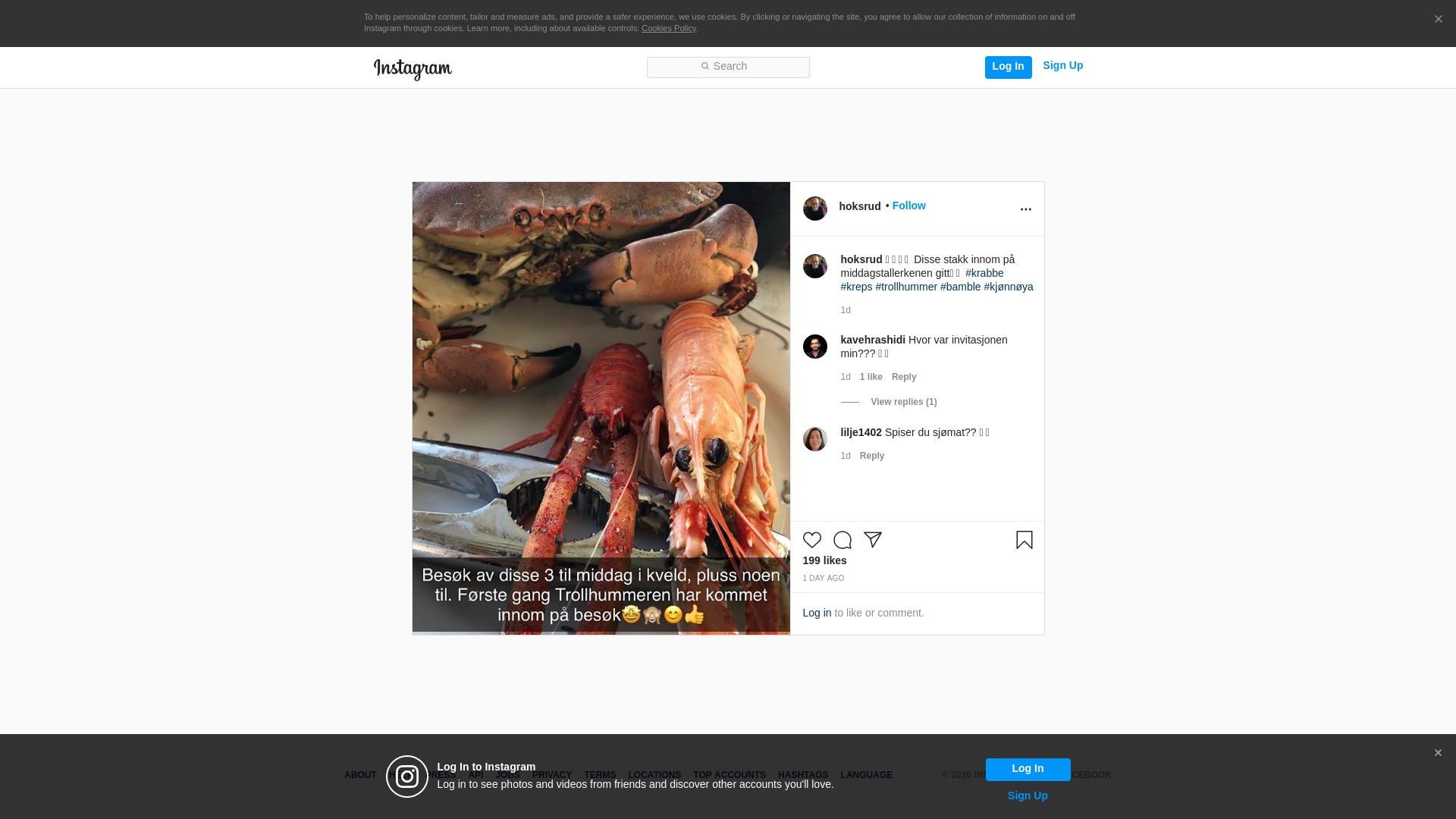Expand View replies (1)
Image resolution: width=1456 pixels, height=819 pixels.
point(903,402)
